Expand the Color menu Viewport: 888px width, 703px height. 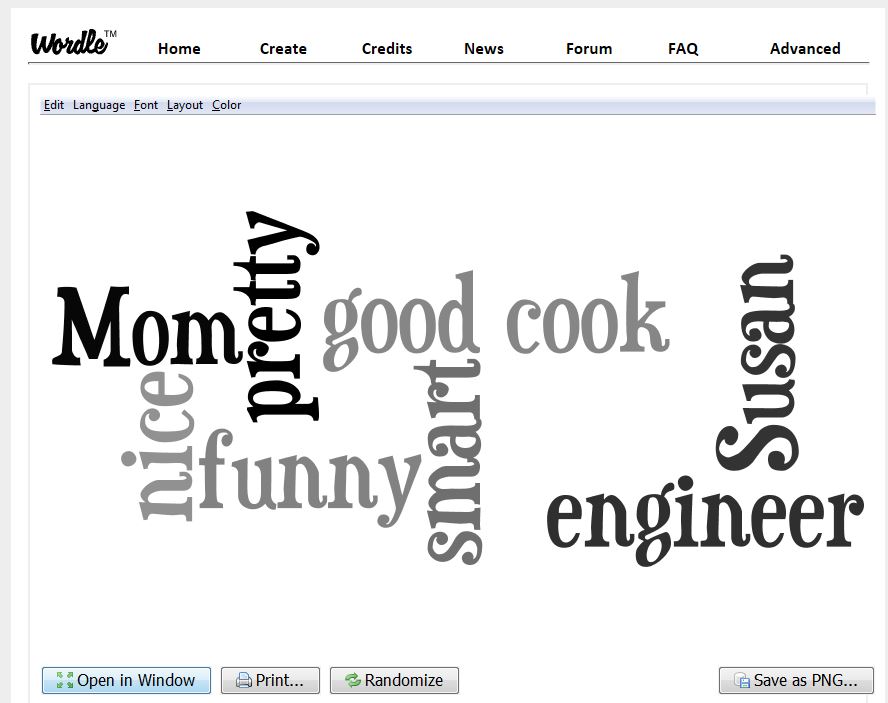click(227, 105)
